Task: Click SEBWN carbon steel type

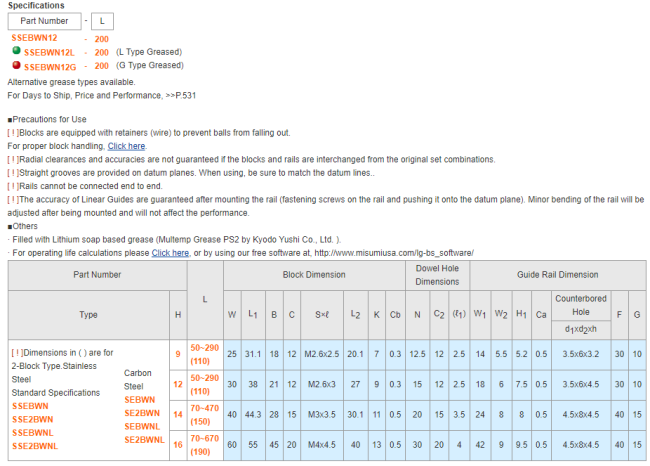Action: pyautogui.click(x=140, y=400)
